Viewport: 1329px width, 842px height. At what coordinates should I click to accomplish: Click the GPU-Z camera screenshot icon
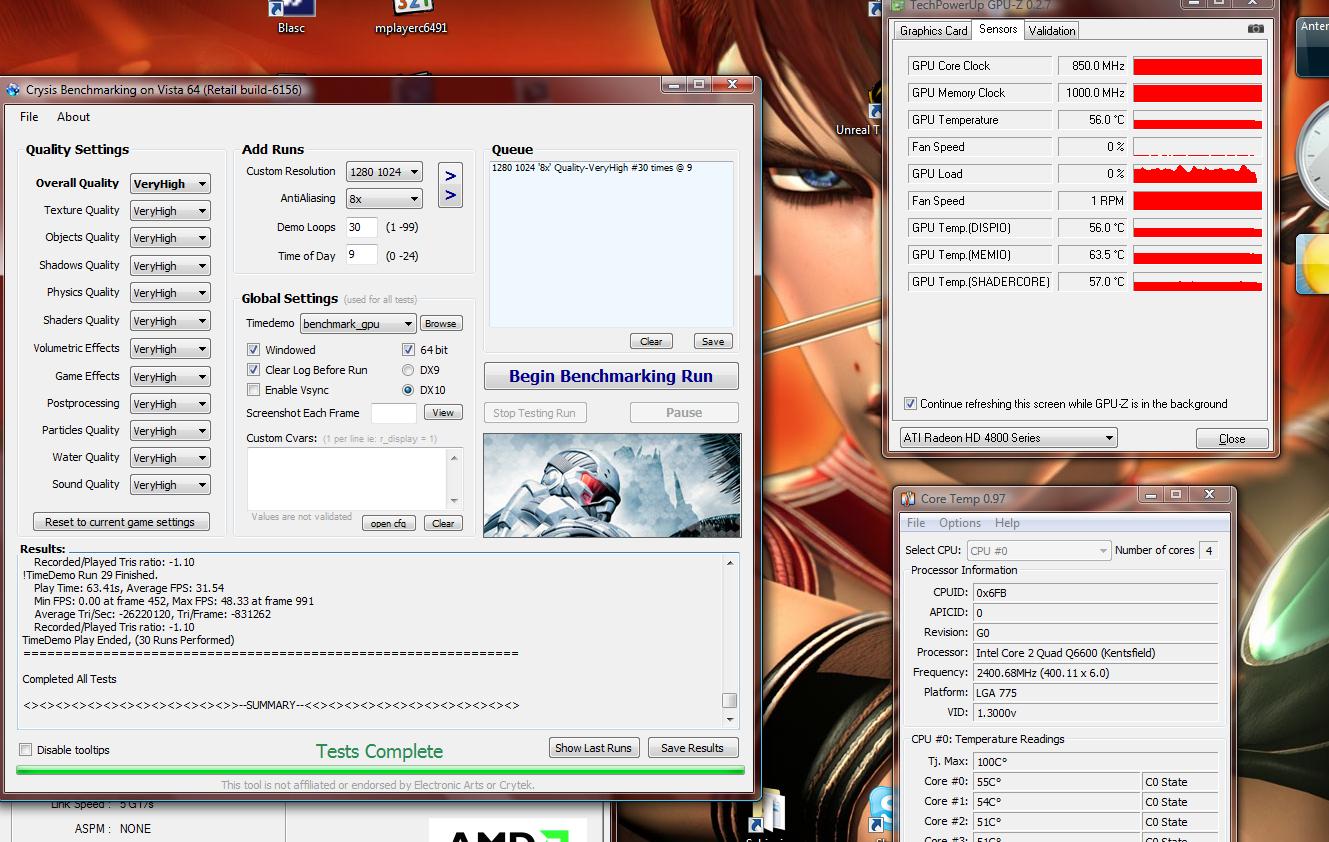[x=1255, y=29]
